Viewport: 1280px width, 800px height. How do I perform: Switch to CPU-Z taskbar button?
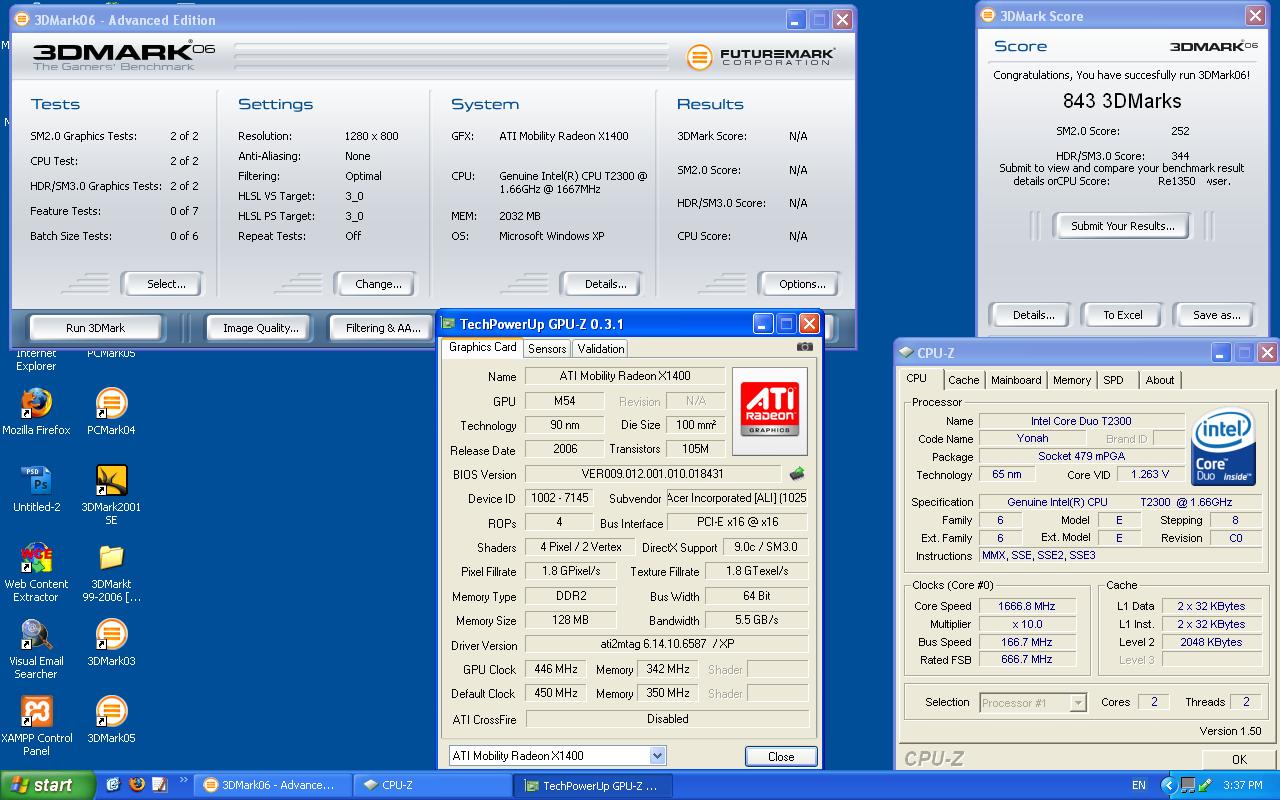click(x=433, y=785)
